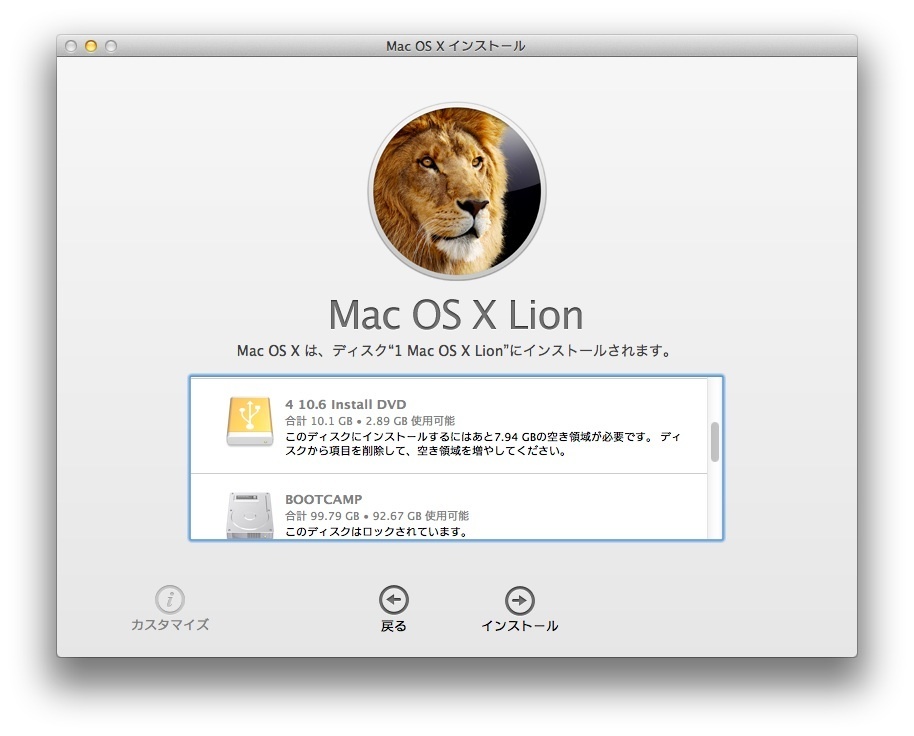
Task: Minimize the installer with the yellow button
Action: [x=91, y=46]
